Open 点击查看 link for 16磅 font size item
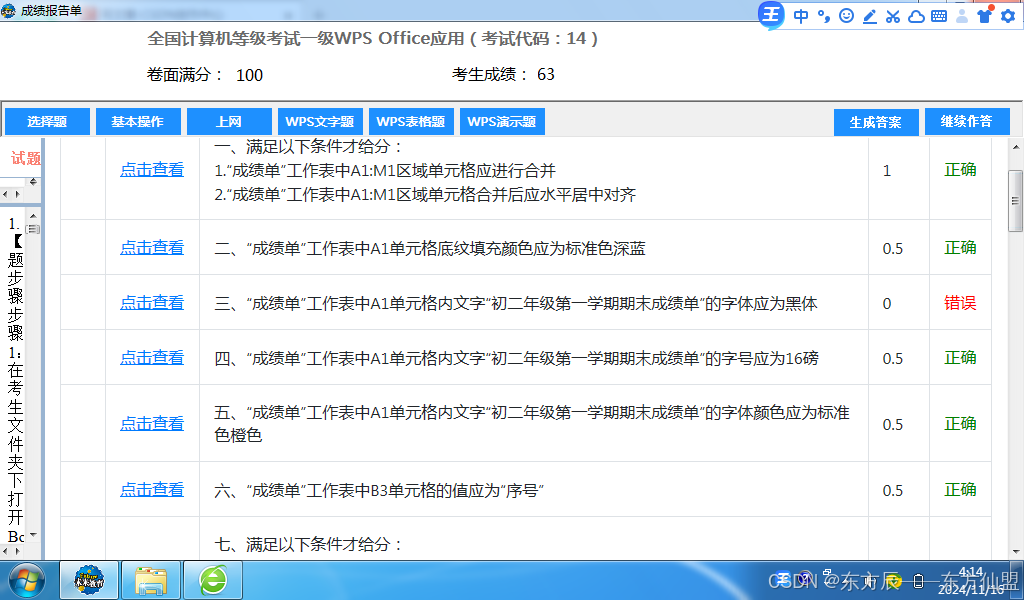 [152, 357]
